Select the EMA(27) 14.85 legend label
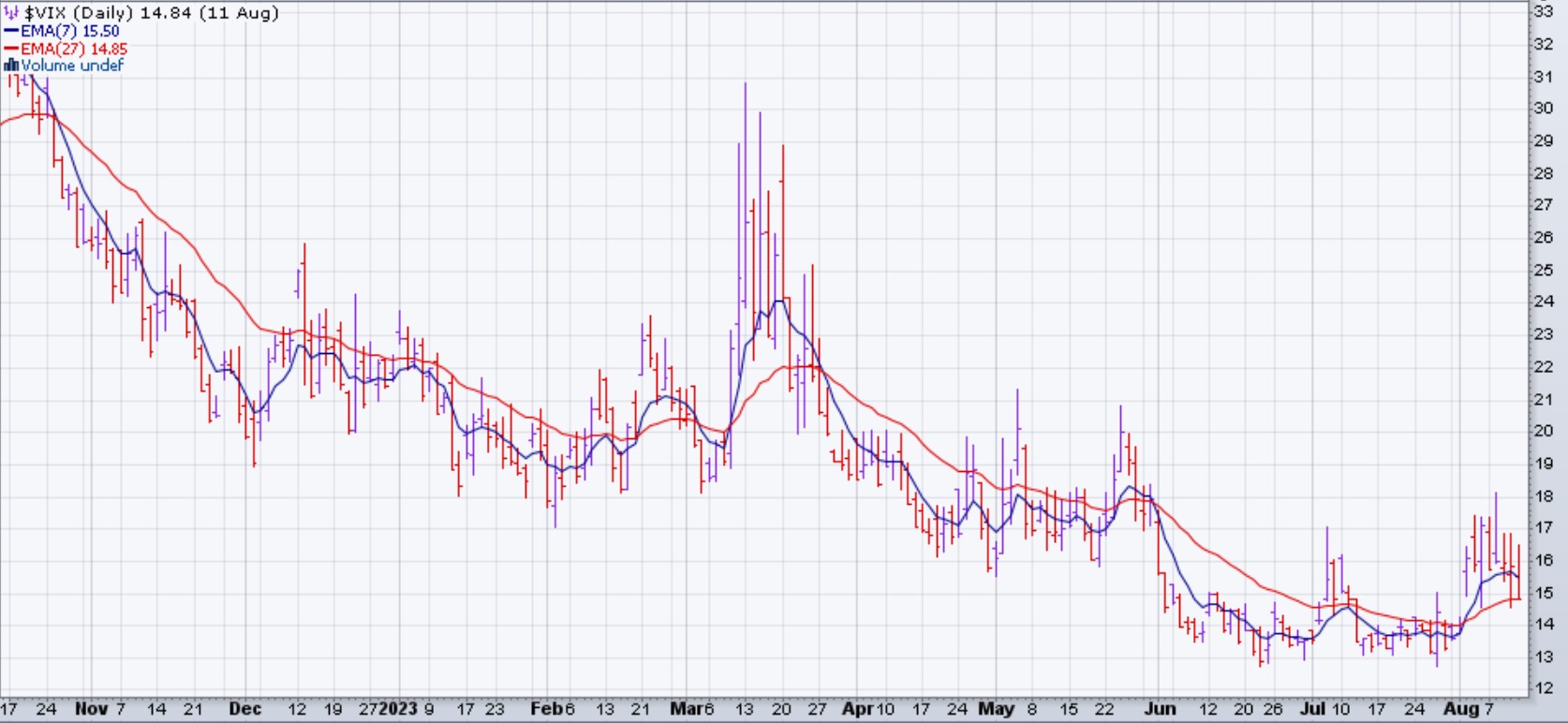Viewport: 1568px width, 723px height. click(74, 49)
